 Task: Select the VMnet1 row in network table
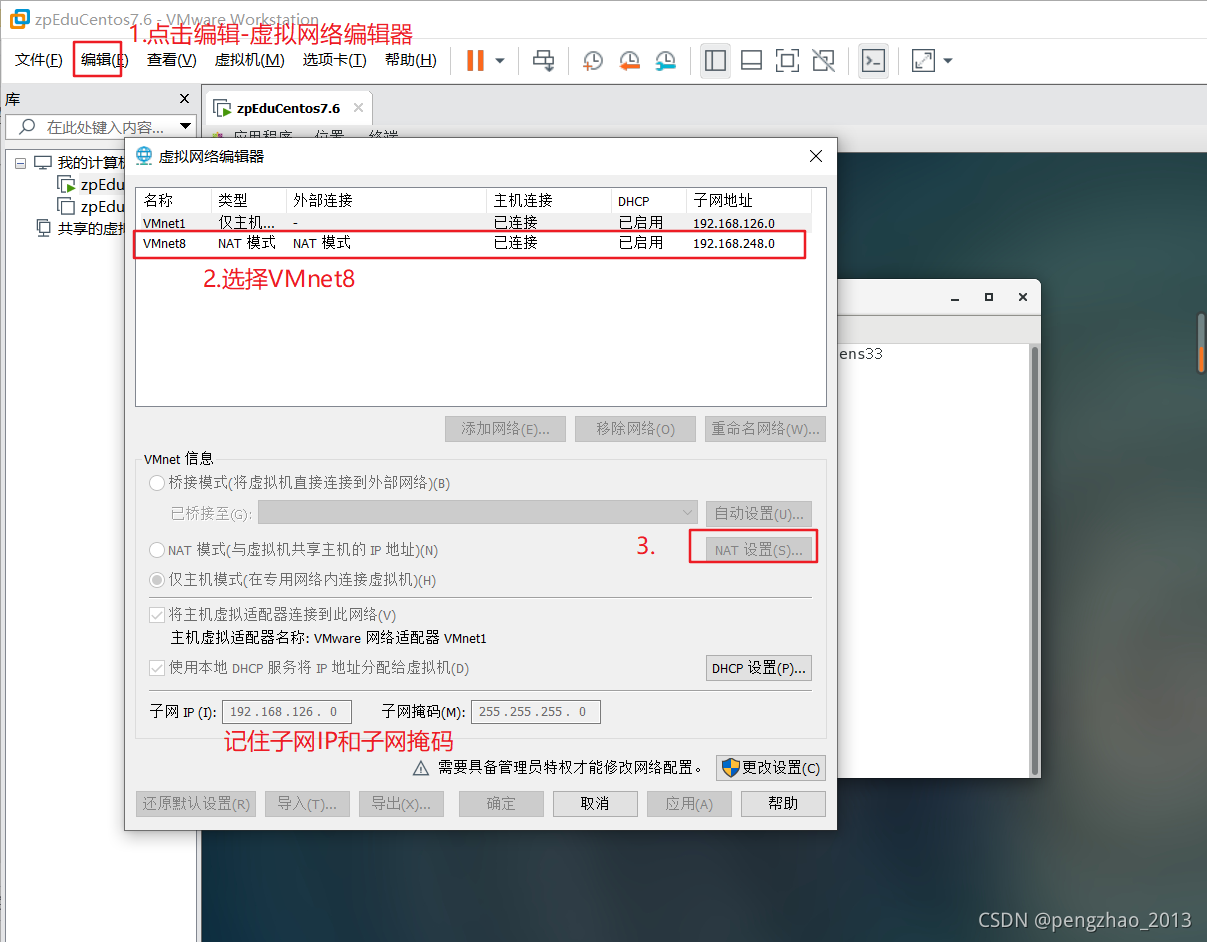coord(472,222)
